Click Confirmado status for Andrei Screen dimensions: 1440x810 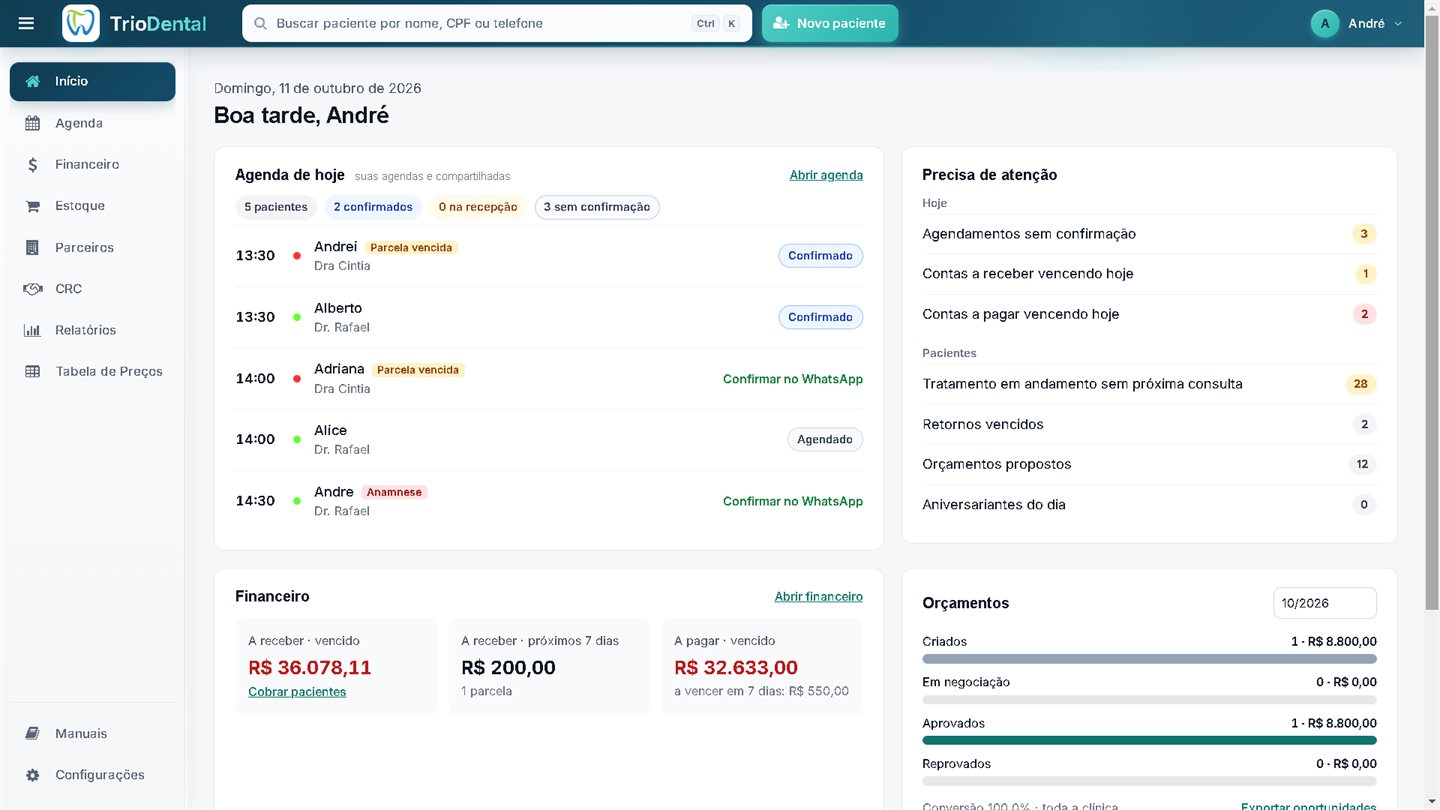[x=820, y=256]
